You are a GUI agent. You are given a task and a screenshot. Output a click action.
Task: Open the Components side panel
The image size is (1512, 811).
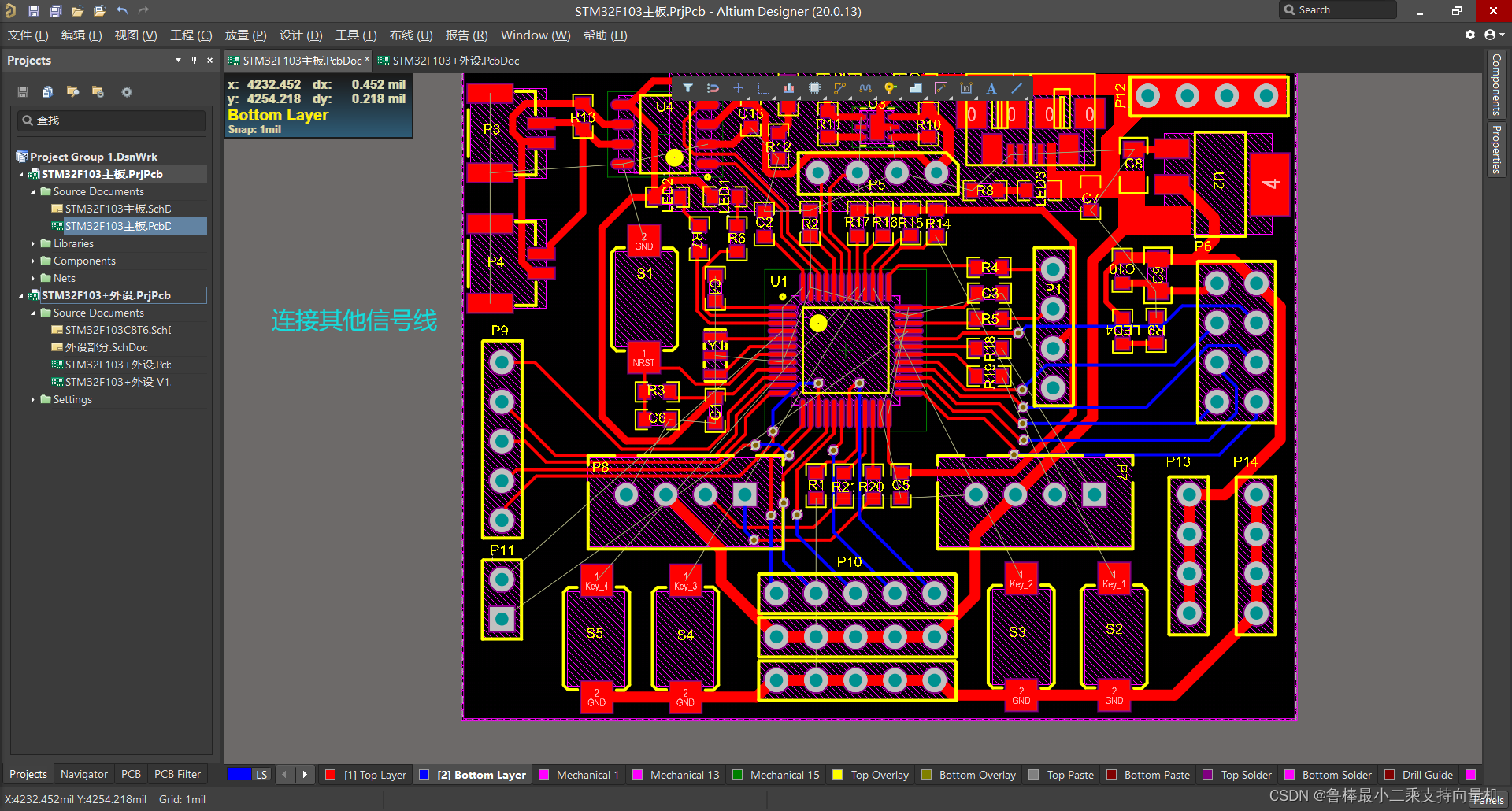pos(1496,84)
